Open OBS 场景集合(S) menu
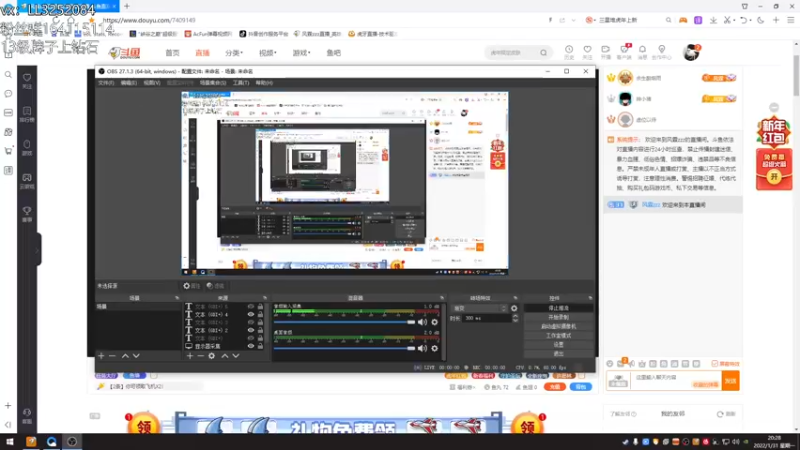The image size is (800, 450). (x=213, y=83)
